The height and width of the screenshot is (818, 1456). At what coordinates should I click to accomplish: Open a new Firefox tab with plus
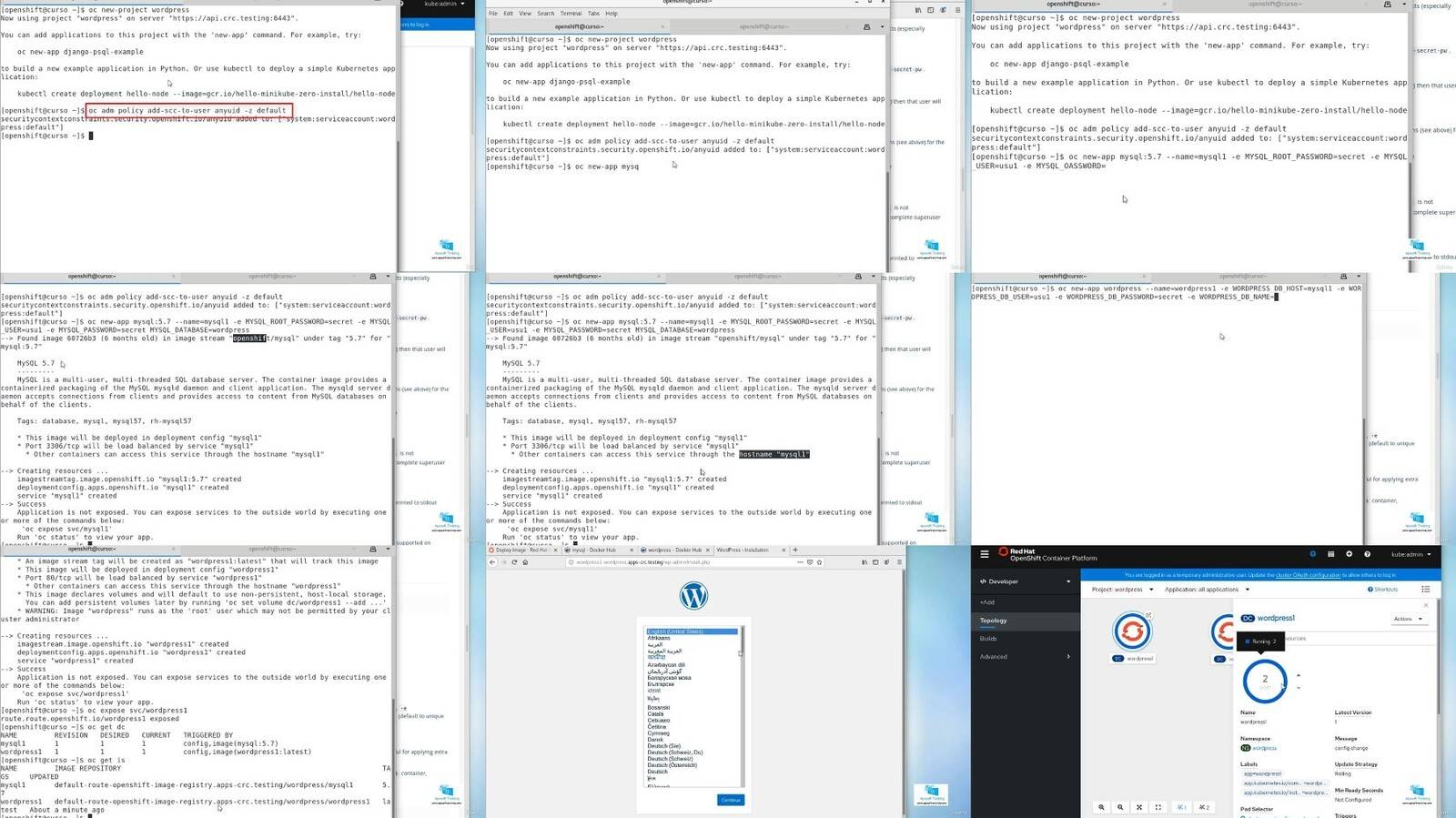click(x=795, y=550)
